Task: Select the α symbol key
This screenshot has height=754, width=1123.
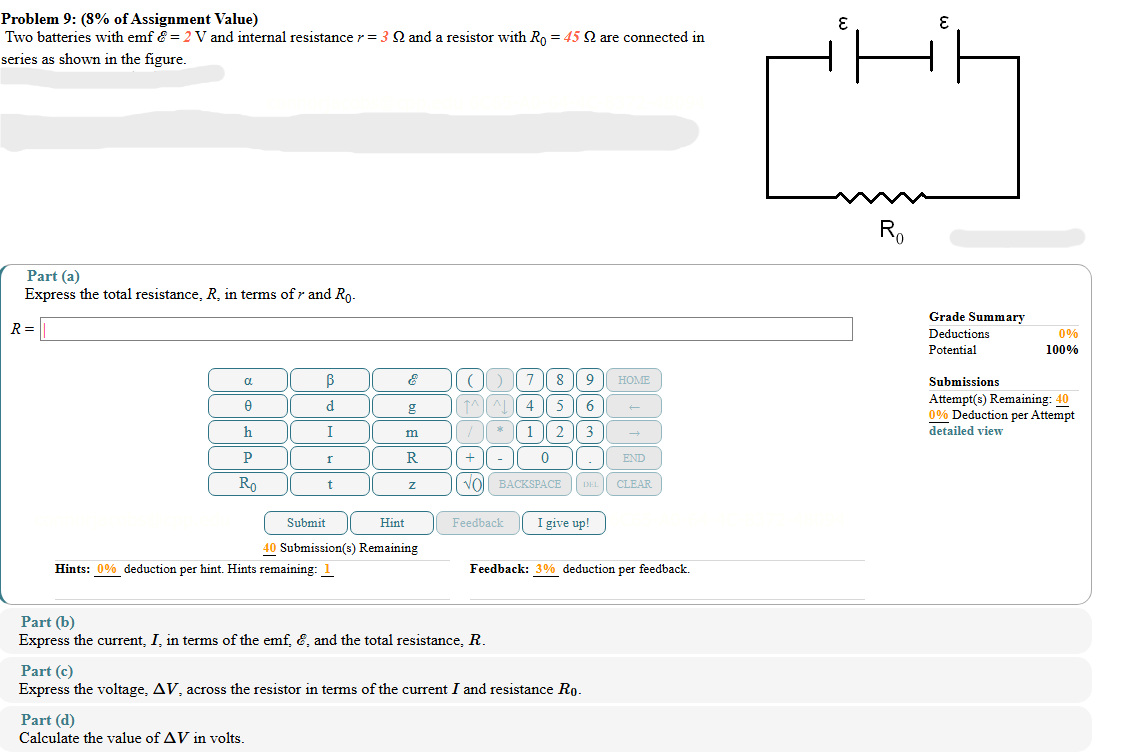Action: 248,380
